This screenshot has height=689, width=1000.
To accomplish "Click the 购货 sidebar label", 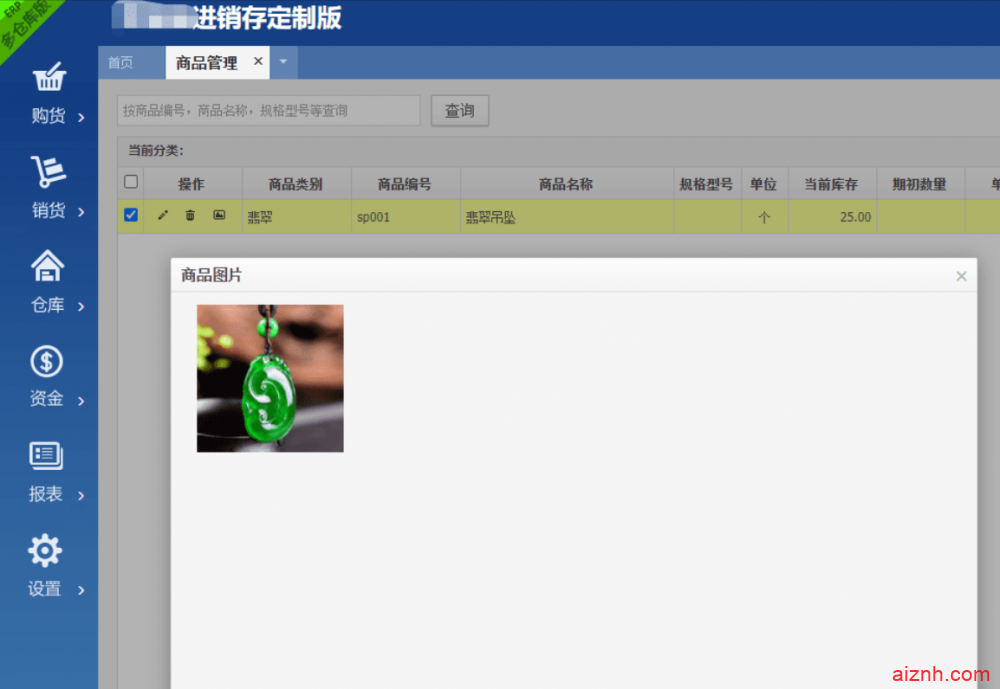I will click(x=48, y=115).
